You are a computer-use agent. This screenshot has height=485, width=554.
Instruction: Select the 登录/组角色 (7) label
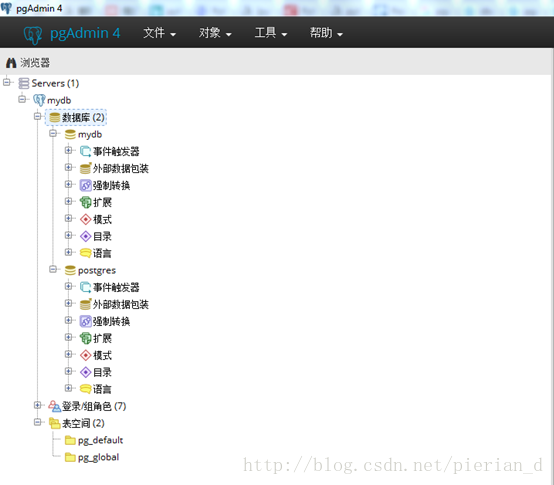(x=94, y=406)
